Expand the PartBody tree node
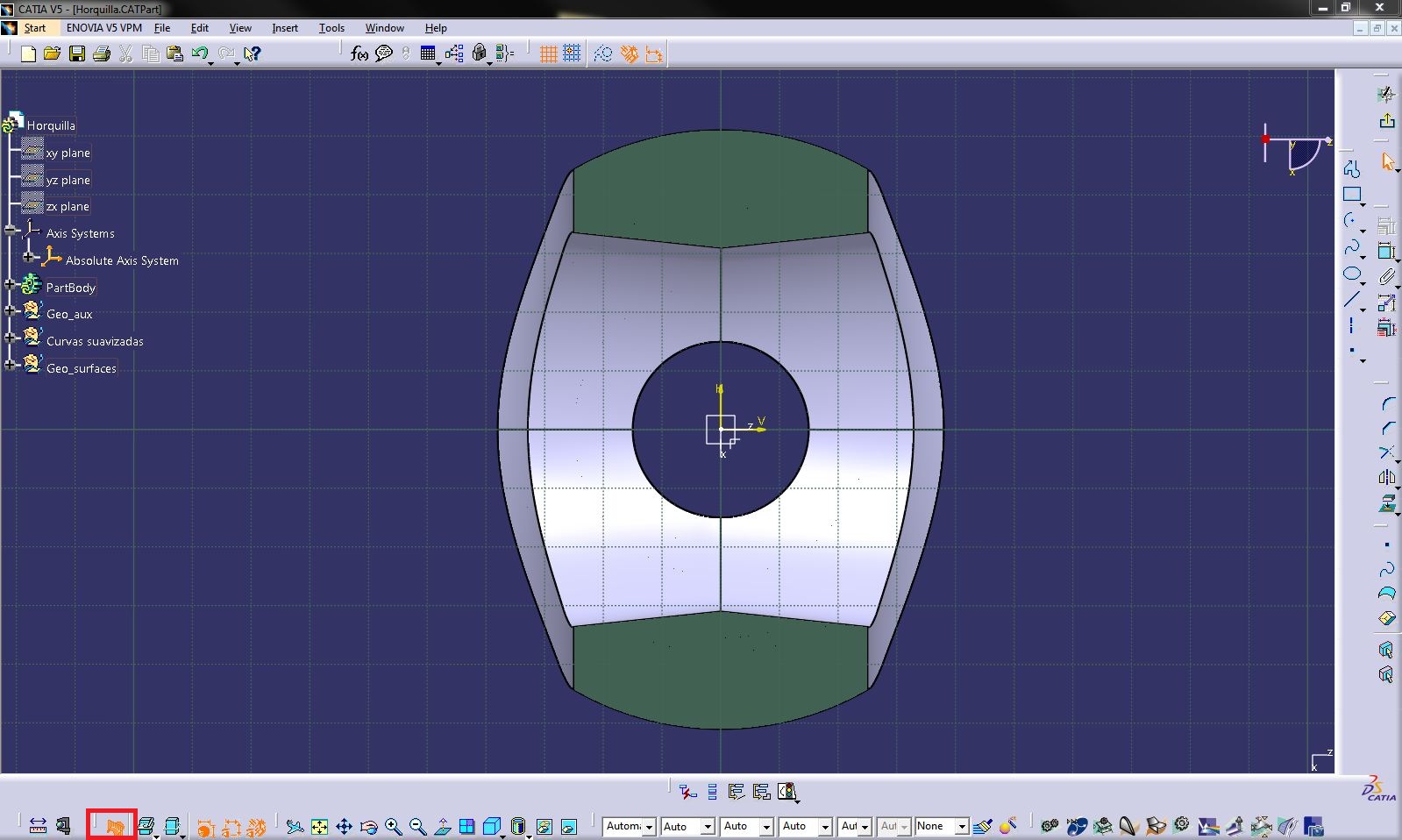 pos(10,284)
